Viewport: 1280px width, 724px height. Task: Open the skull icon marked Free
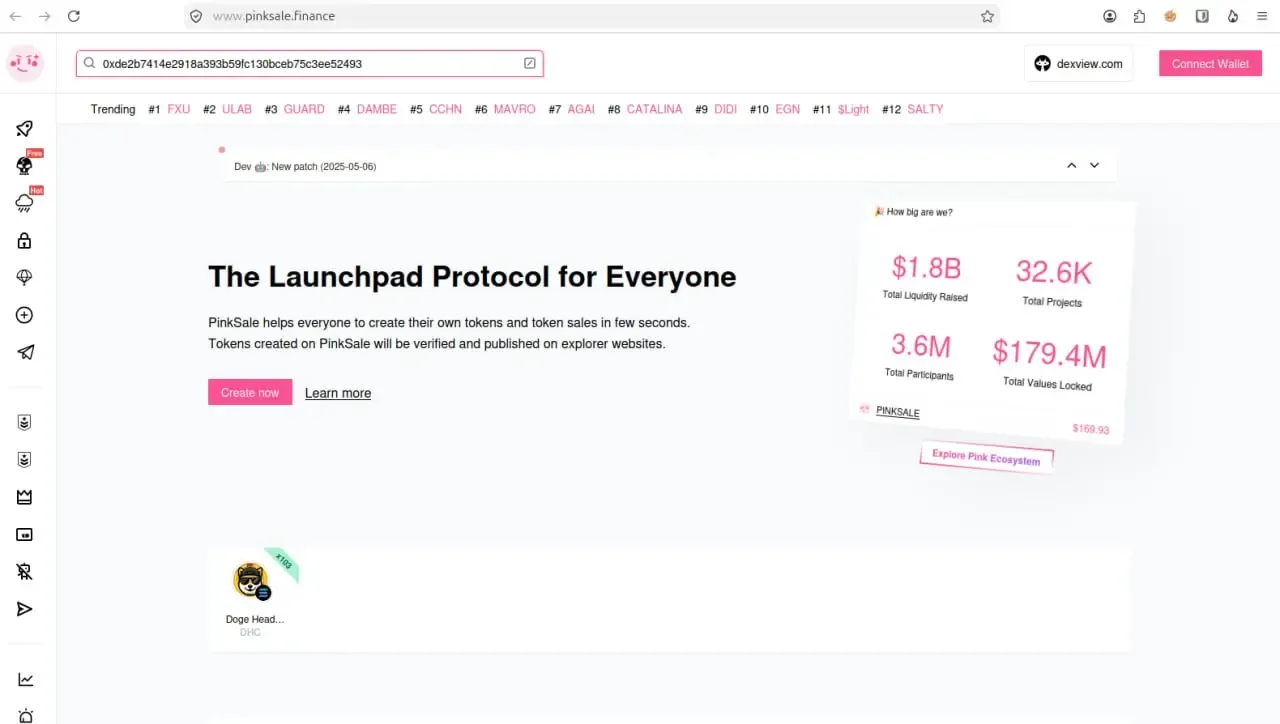click(25, 165)
